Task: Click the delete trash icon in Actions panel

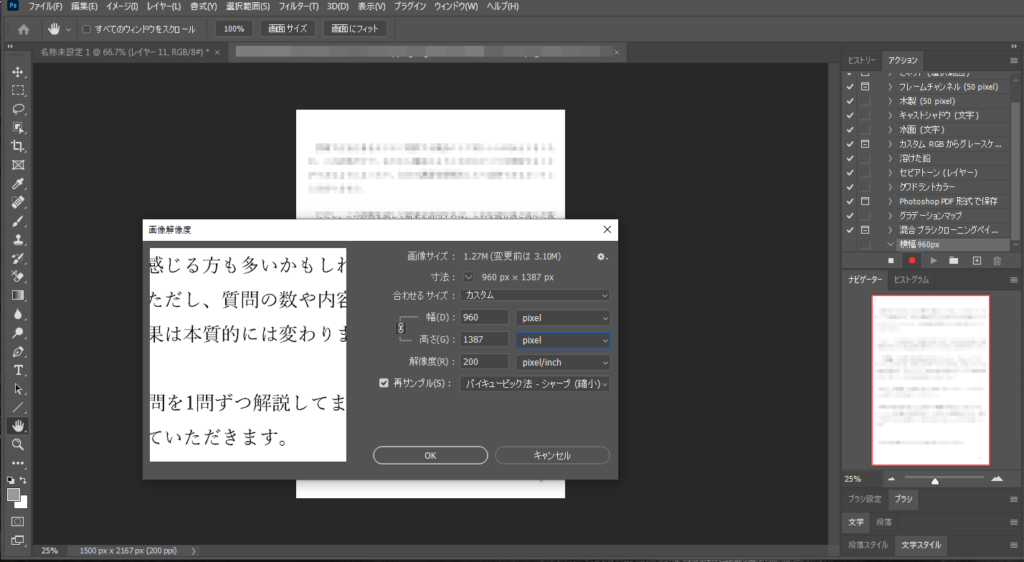Action: (996, 260)
